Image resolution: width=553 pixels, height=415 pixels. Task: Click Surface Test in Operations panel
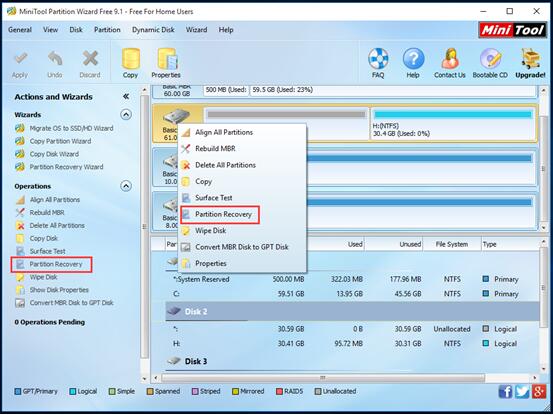pos(41,251)
